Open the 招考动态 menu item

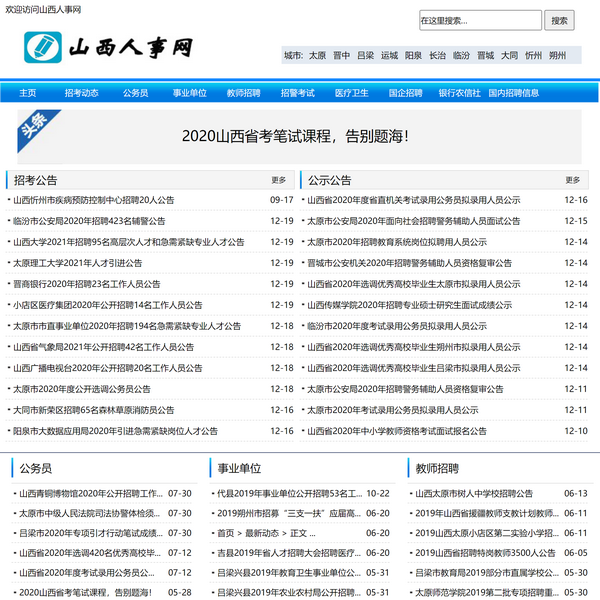[81, 93]
